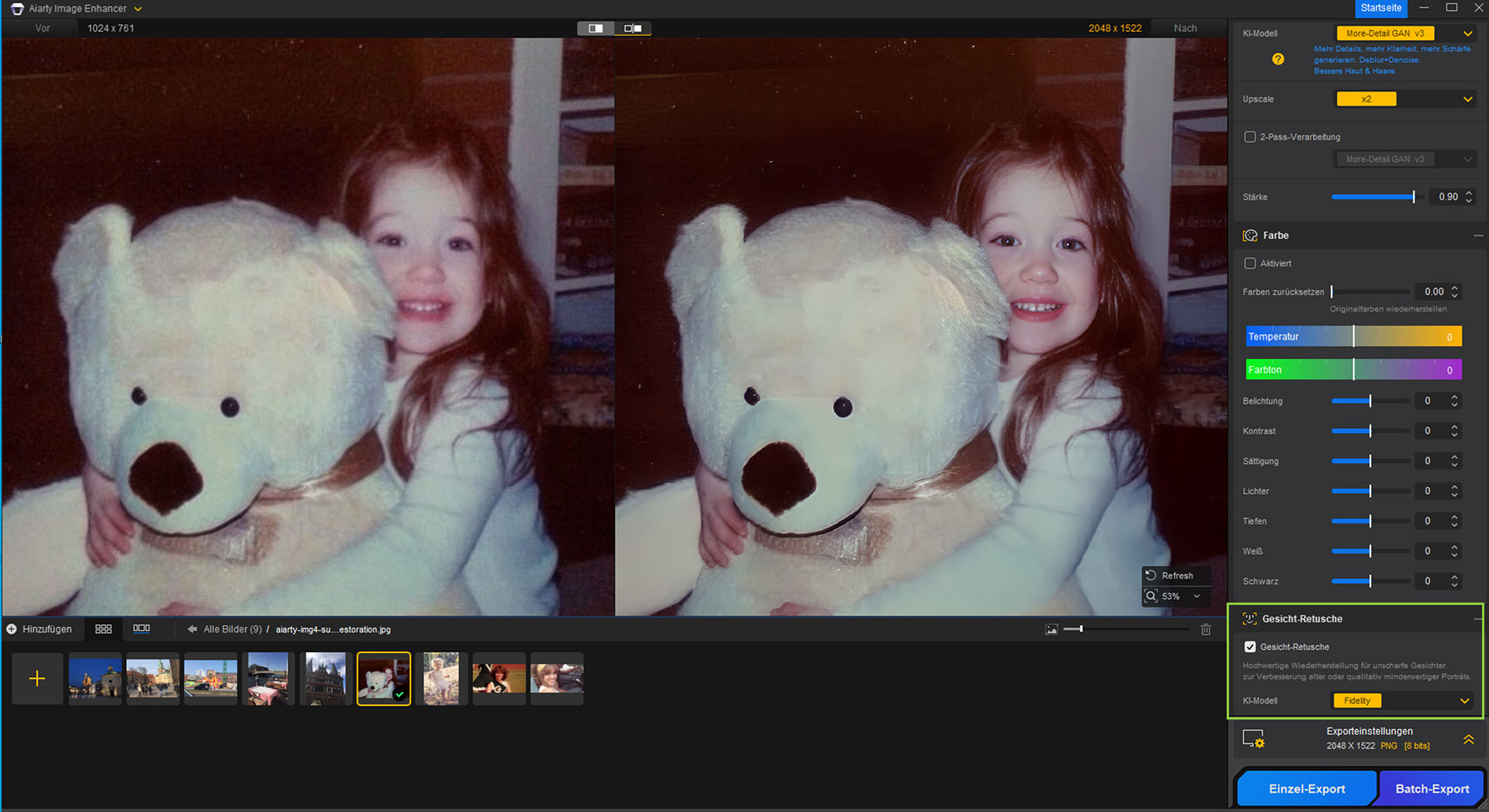Click the Sättigung value field
This screenshot has height=812, width=1489.
(x=1428, y=461)
